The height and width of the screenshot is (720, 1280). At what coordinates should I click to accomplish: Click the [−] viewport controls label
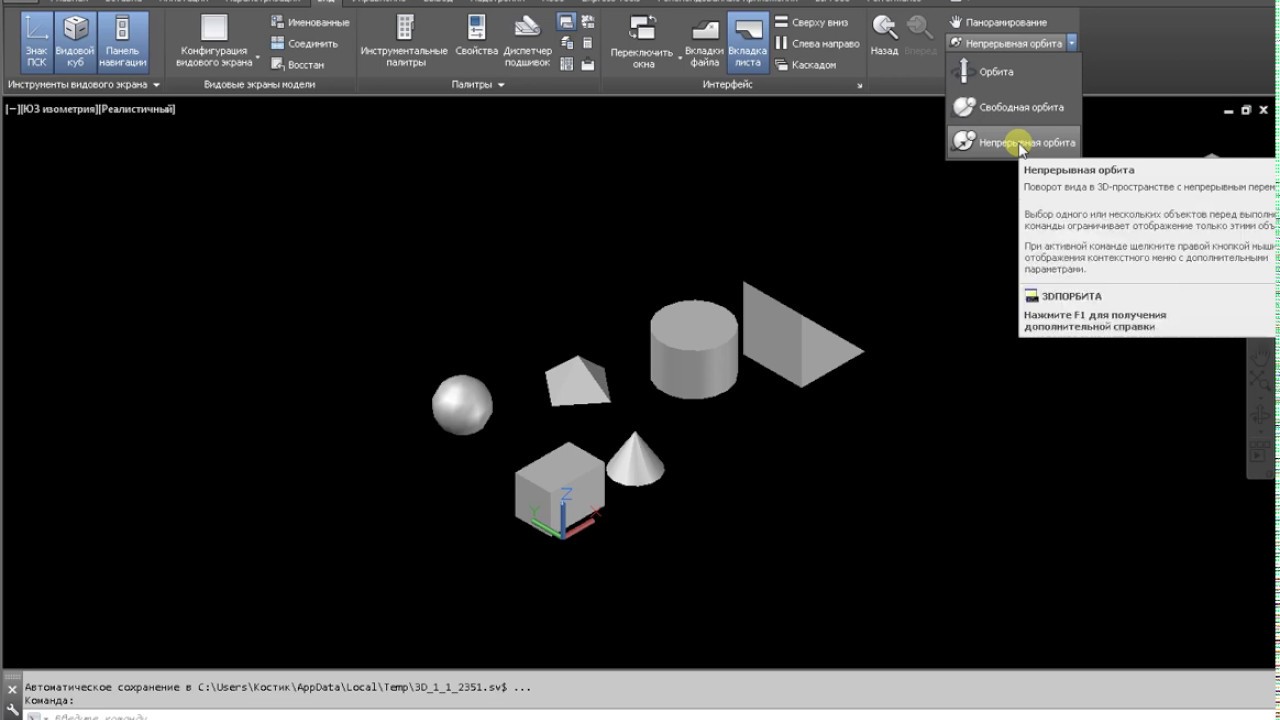click(11, 109)
